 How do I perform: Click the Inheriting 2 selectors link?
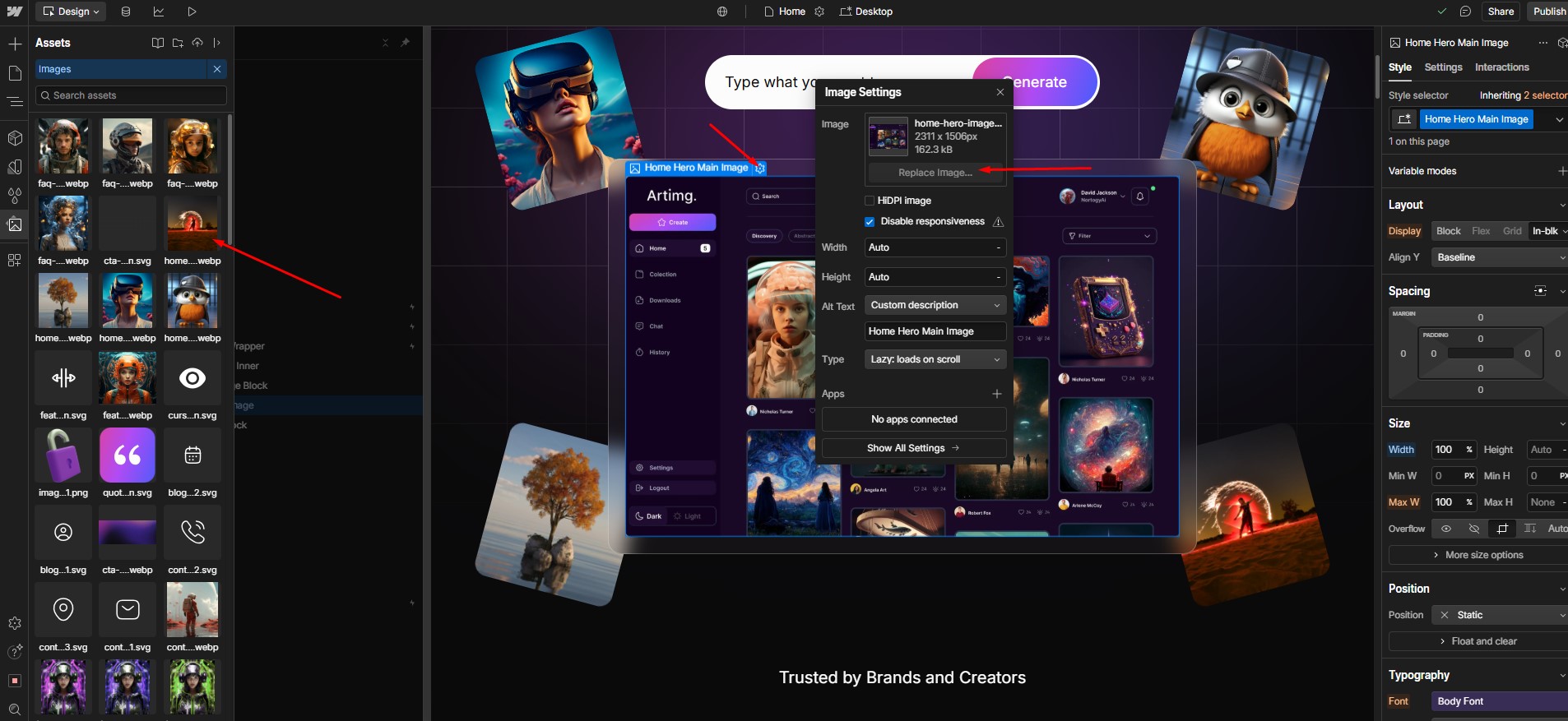[x=1522, y=95]
